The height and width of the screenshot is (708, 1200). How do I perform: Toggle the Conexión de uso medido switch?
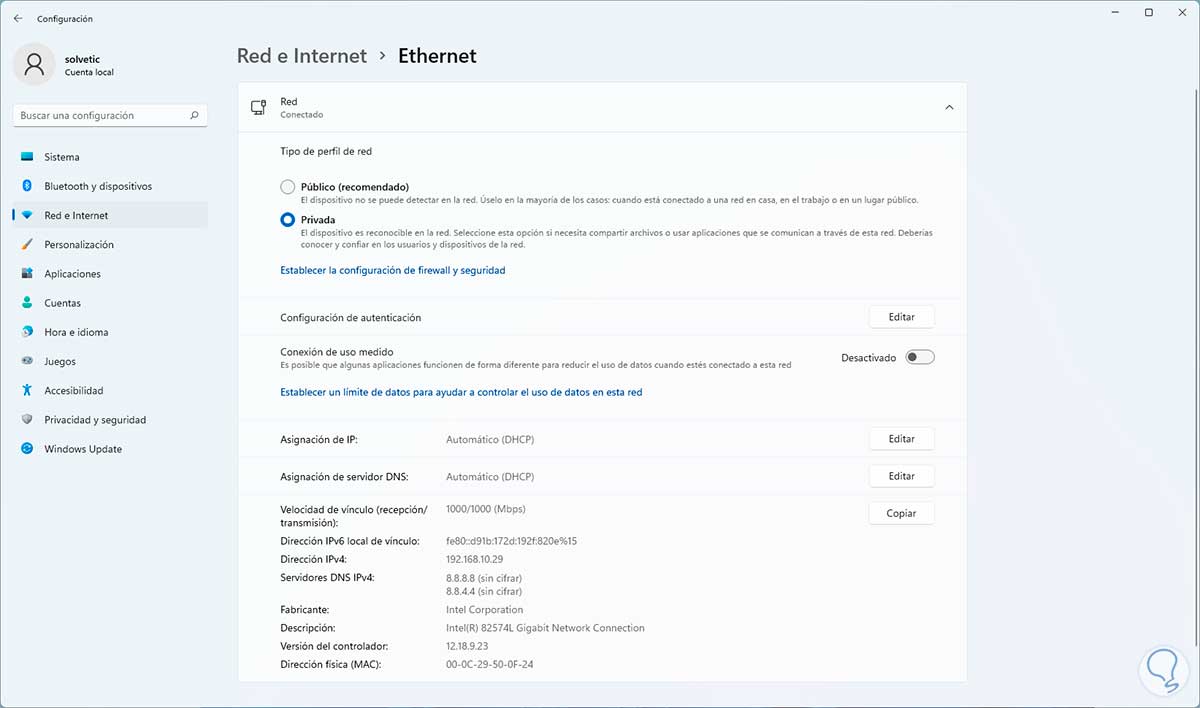(919, 357)
